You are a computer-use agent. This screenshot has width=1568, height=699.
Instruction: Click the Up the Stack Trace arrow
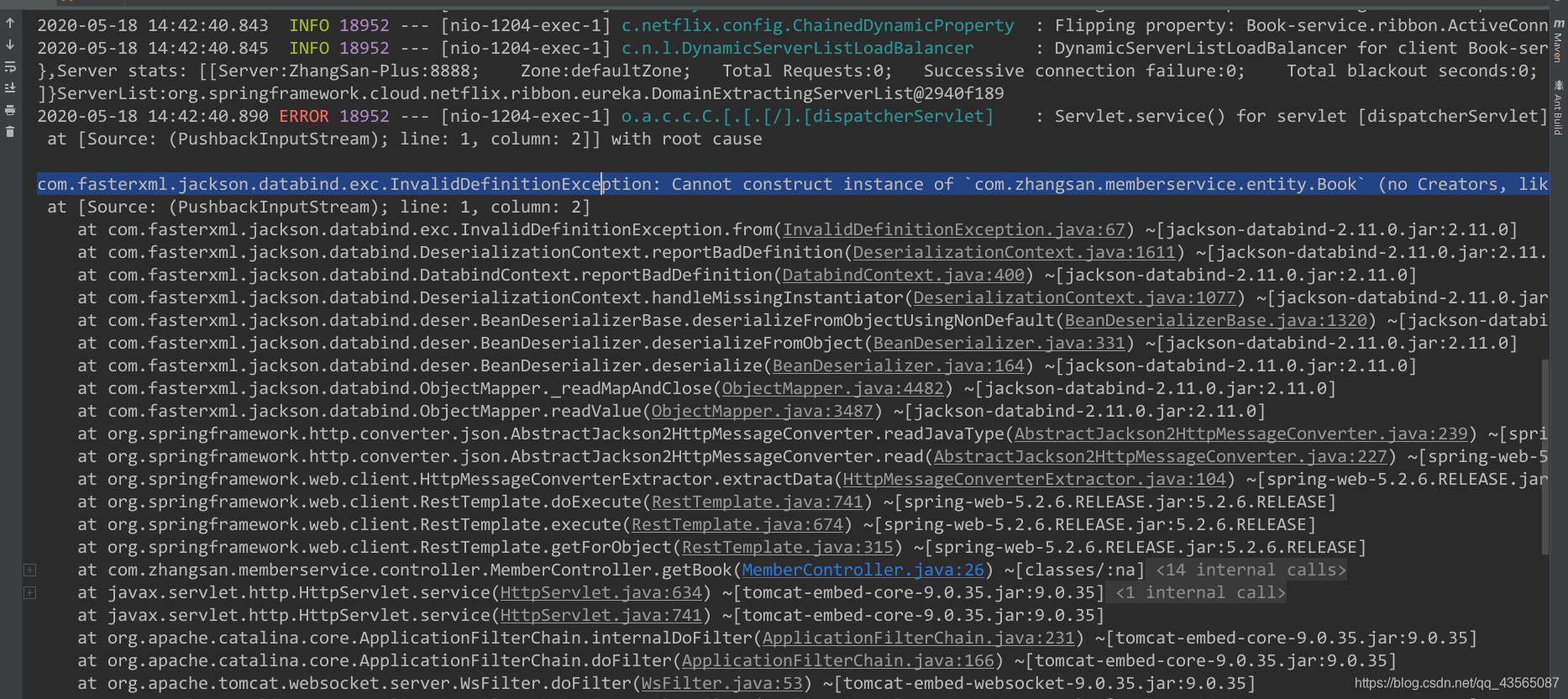pos(10,24)
